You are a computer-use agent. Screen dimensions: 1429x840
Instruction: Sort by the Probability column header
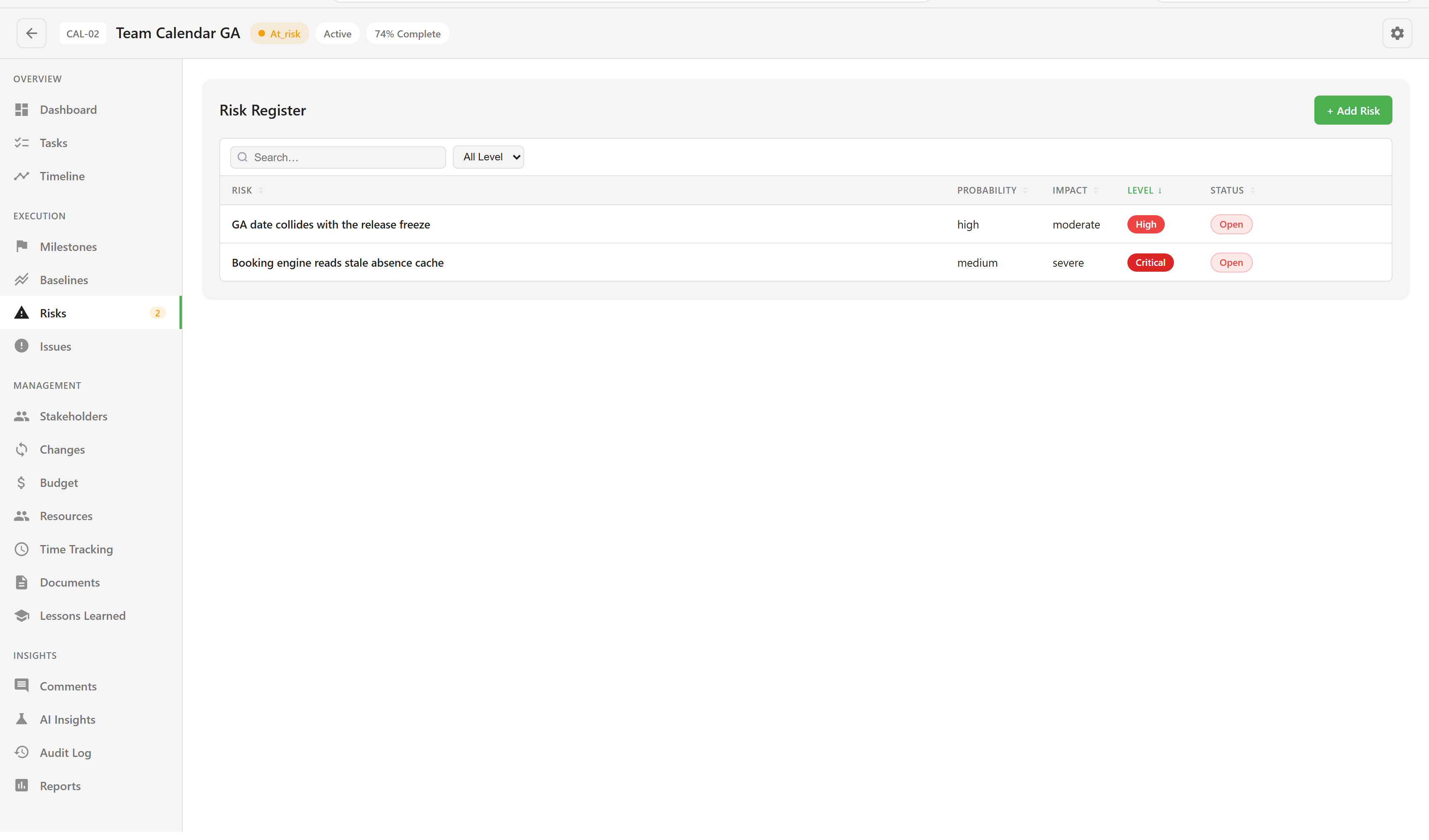coord(992,191)
